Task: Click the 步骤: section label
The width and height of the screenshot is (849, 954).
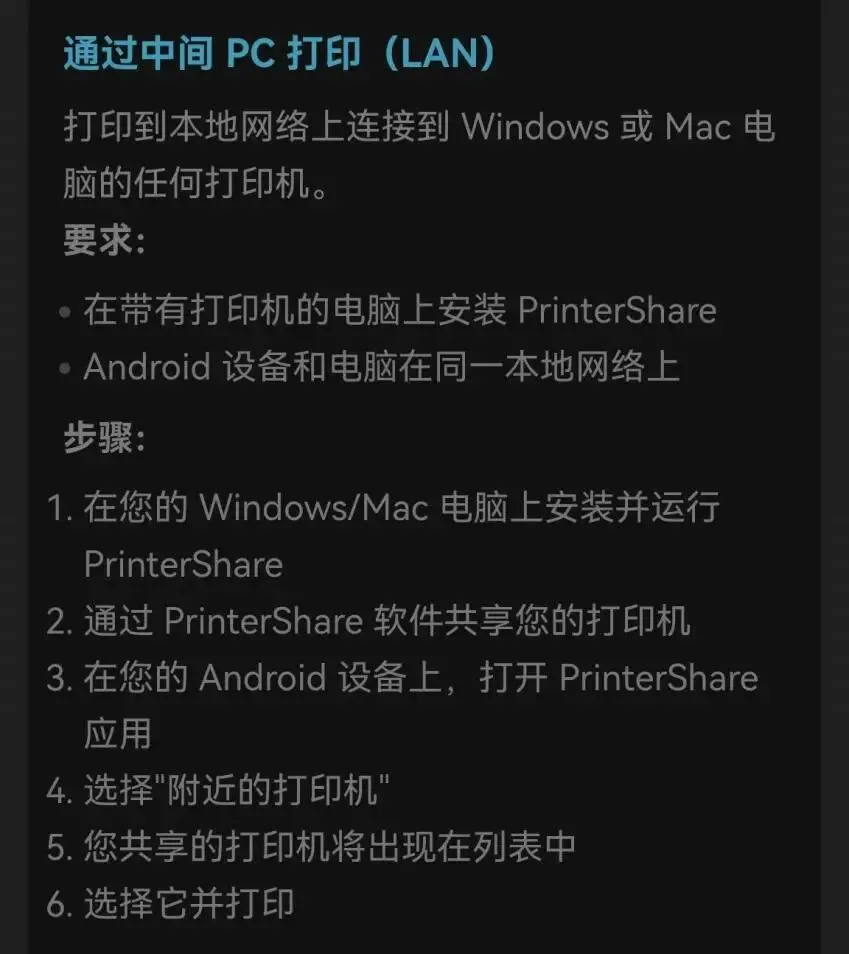Action: point(105,437)
